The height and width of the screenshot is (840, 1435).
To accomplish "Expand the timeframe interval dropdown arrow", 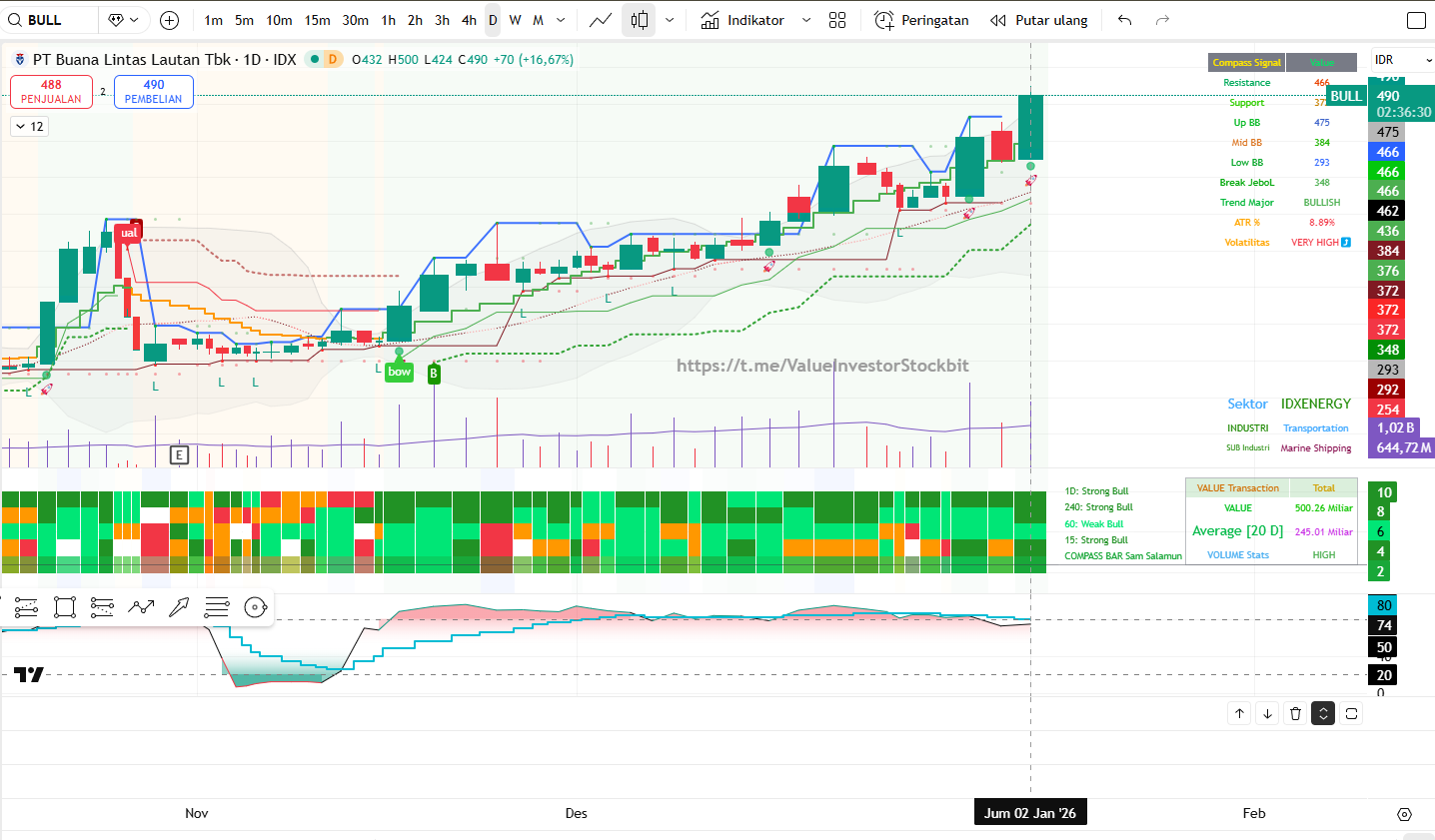I will pos(561,20).
